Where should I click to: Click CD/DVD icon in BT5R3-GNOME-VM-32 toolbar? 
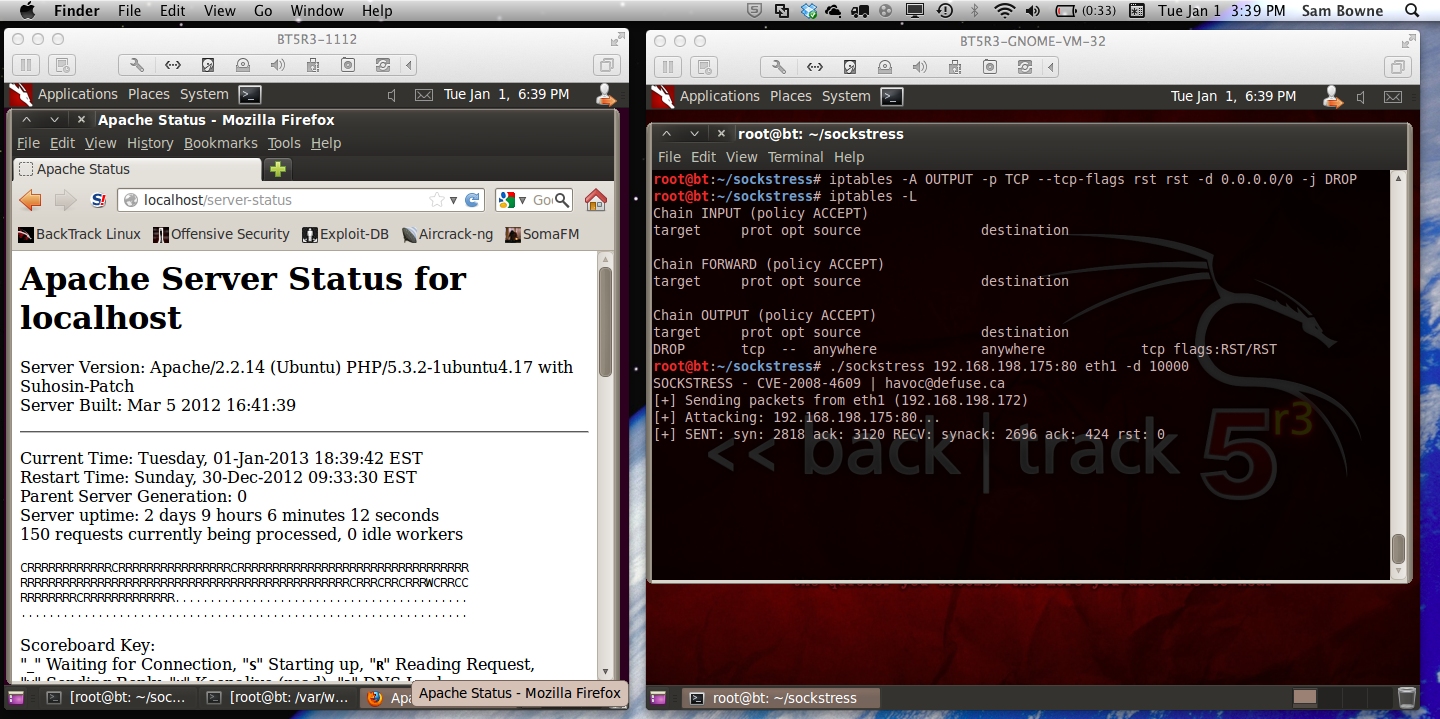(885, 67)
